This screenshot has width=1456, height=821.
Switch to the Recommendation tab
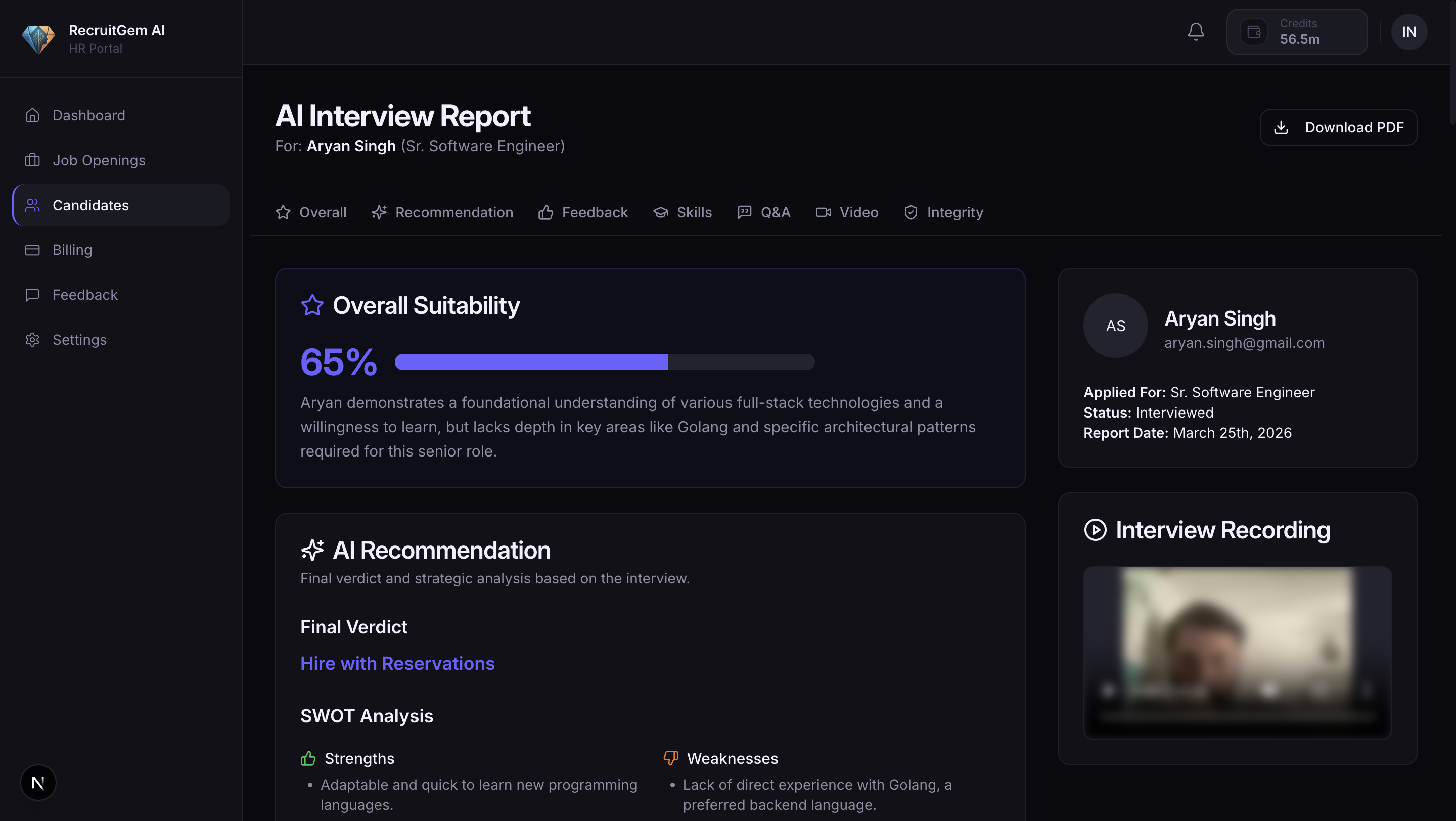[442, 212]
